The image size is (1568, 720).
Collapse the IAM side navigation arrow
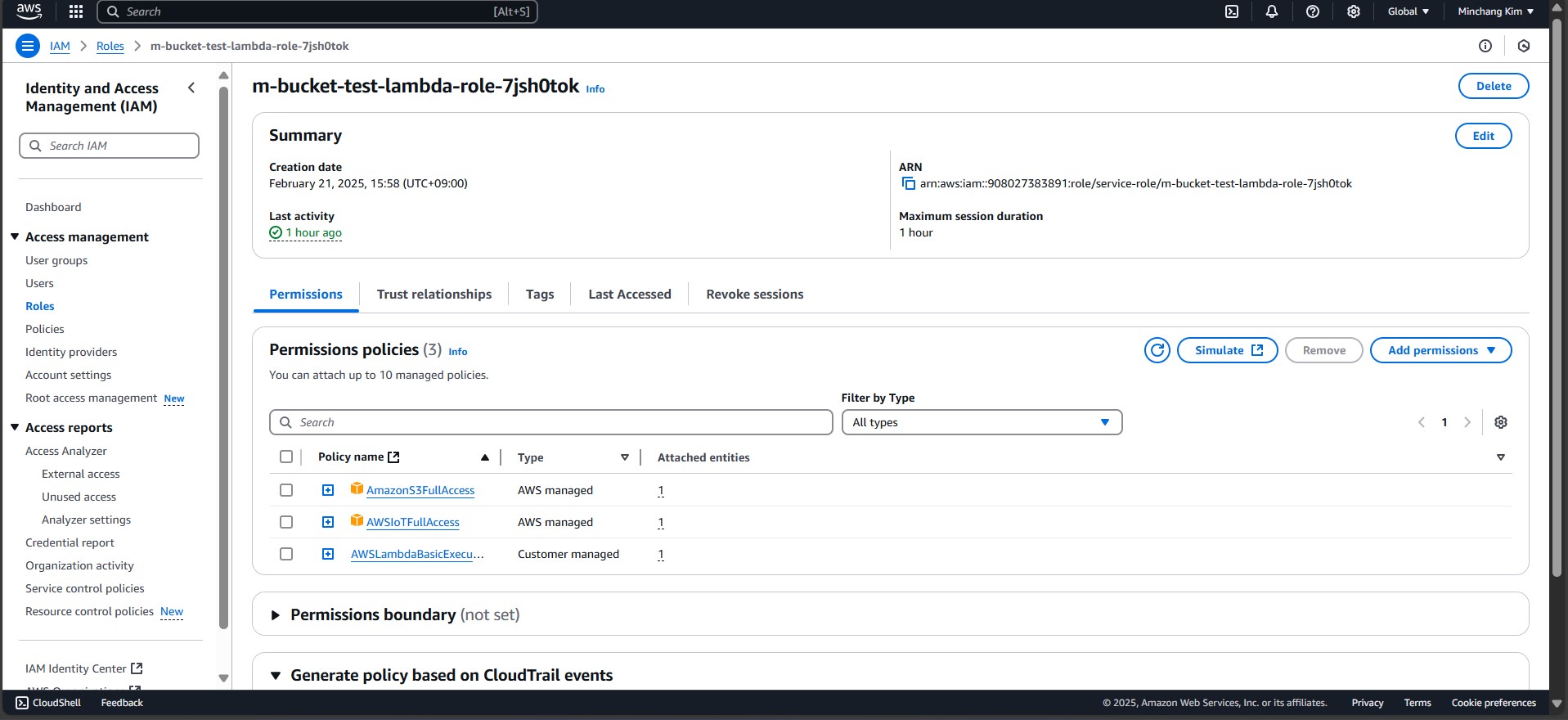pyautogui.click(x=191, y=88)
